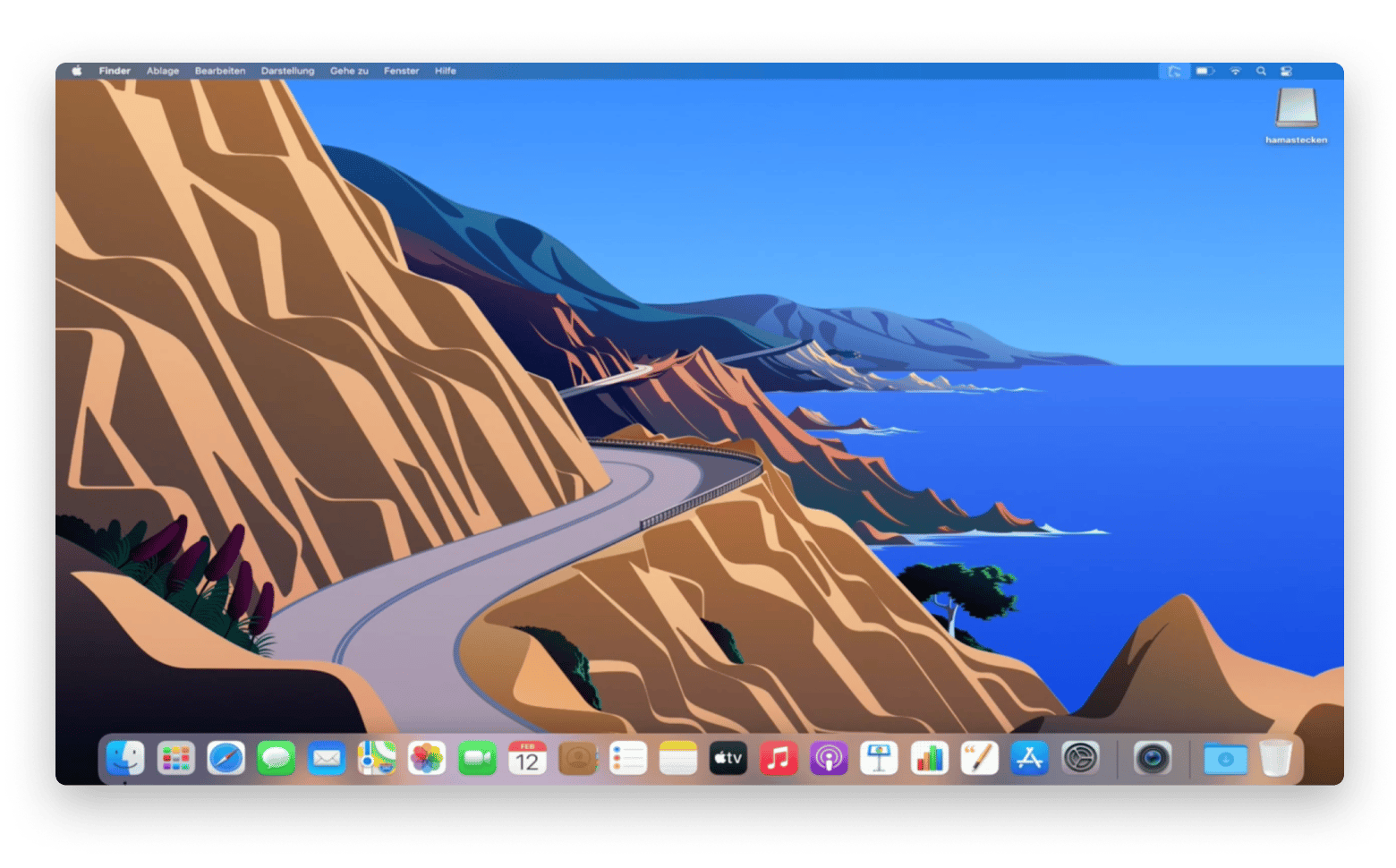Open the Music app in the Dock

(779, 759)
